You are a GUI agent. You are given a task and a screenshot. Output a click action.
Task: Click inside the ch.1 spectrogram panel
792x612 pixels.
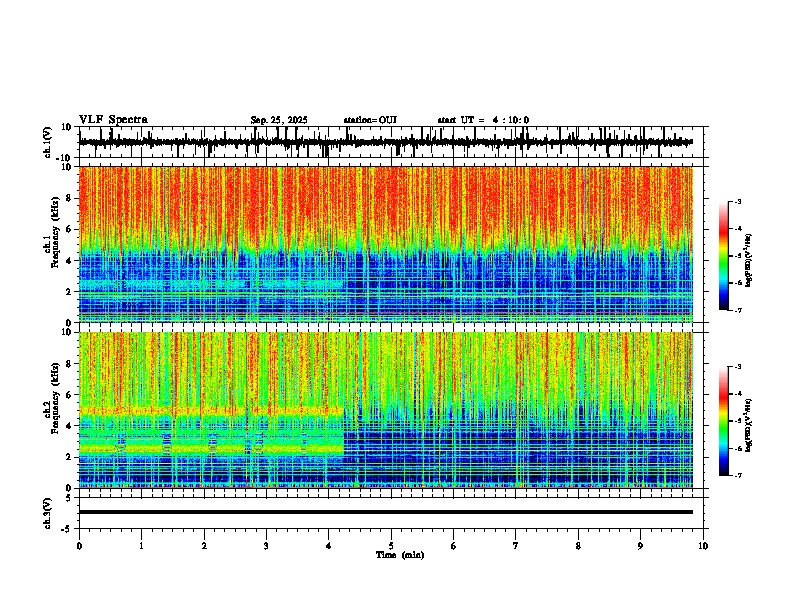(x=386, y=244)
